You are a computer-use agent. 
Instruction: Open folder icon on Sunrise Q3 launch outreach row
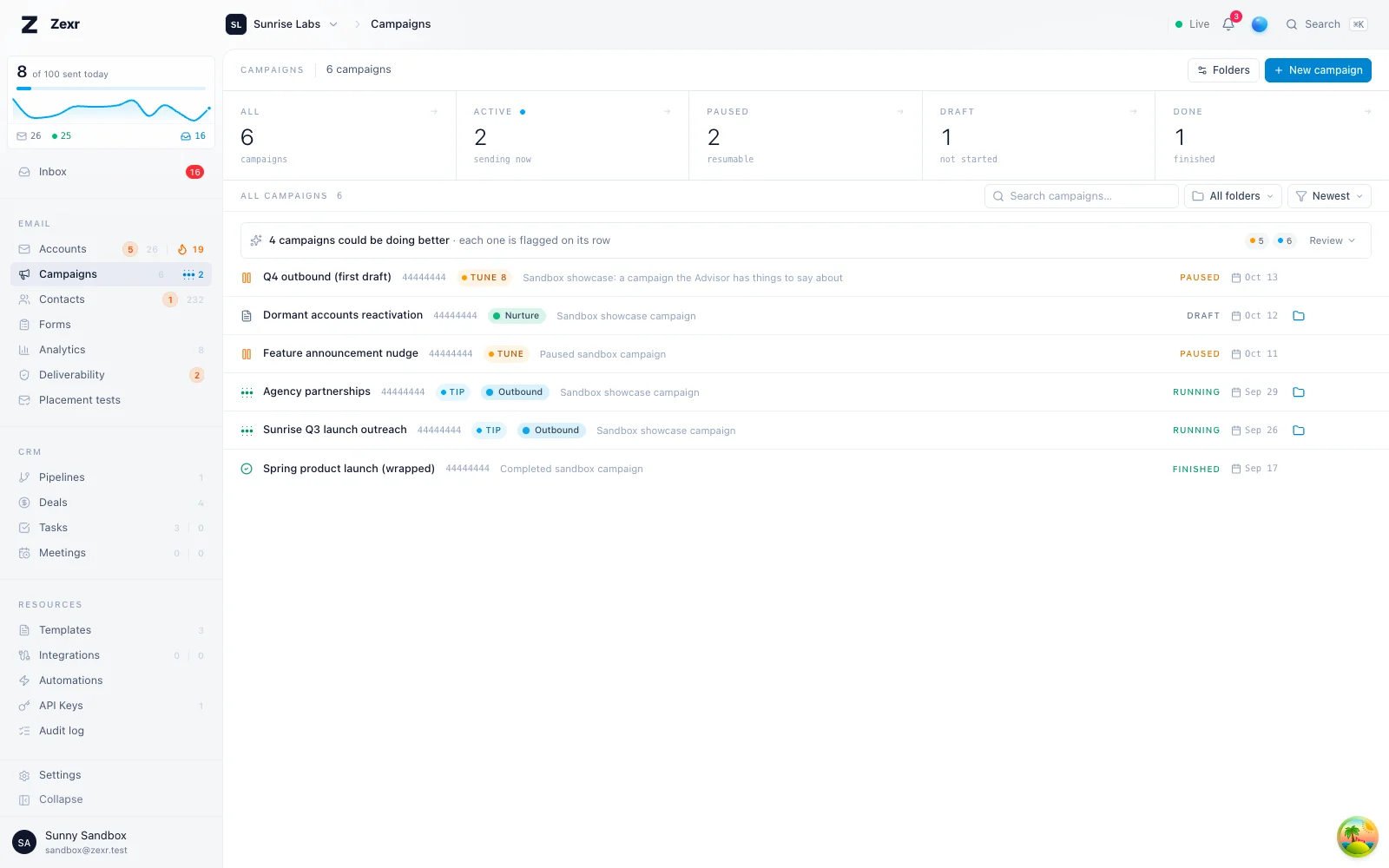pos(1299,431)
